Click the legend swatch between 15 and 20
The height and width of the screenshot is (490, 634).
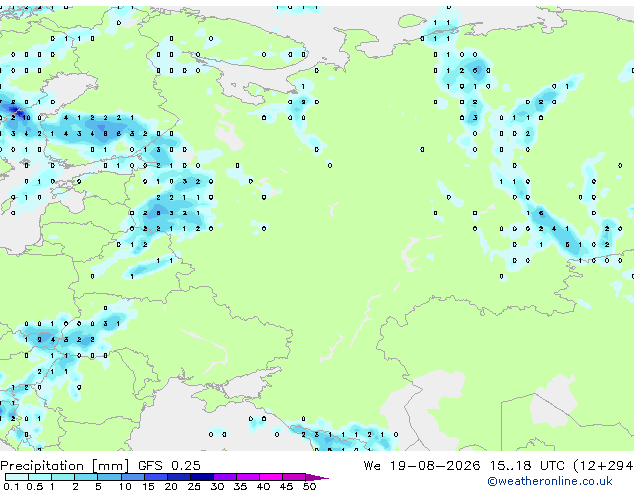(155, 477)
